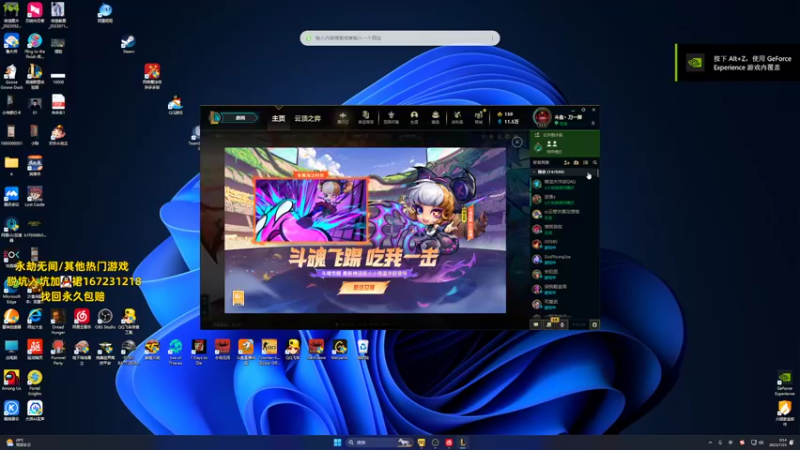
Task: Open the chat bubble icon at client bottom
Action: point(536,324)
